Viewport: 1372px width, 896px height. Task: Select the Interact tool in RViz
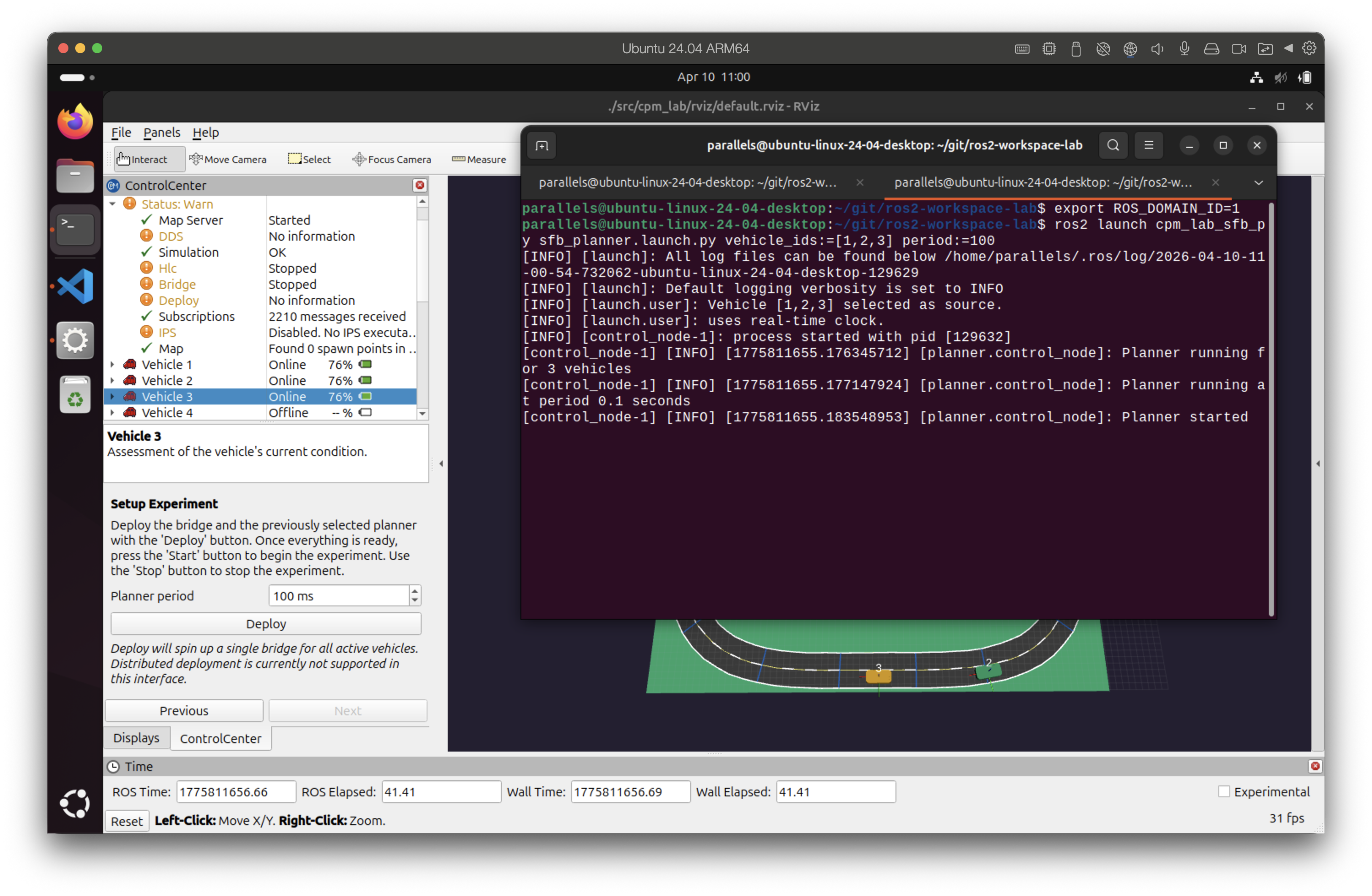pyautogui.click(x=149, y=159)
